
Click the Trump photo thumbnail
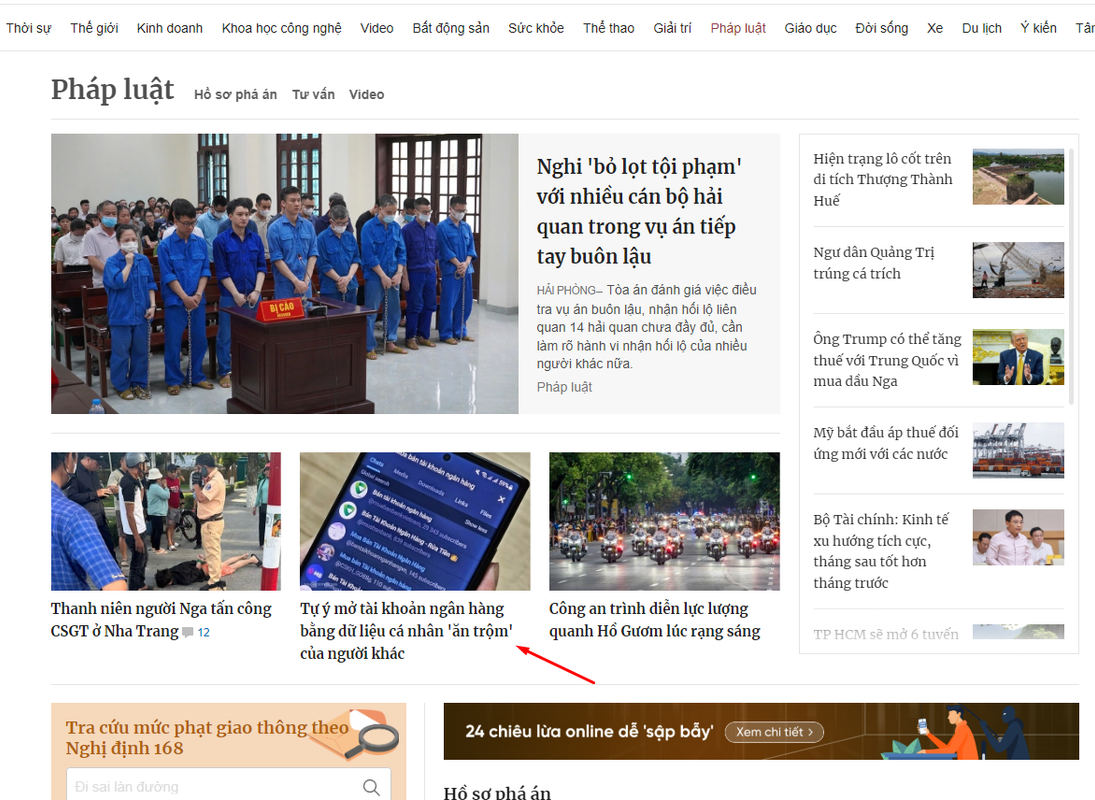(1018, 357)
